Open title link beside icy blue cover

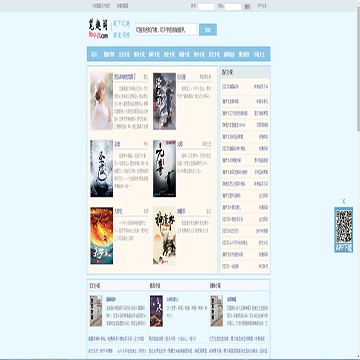117,144
